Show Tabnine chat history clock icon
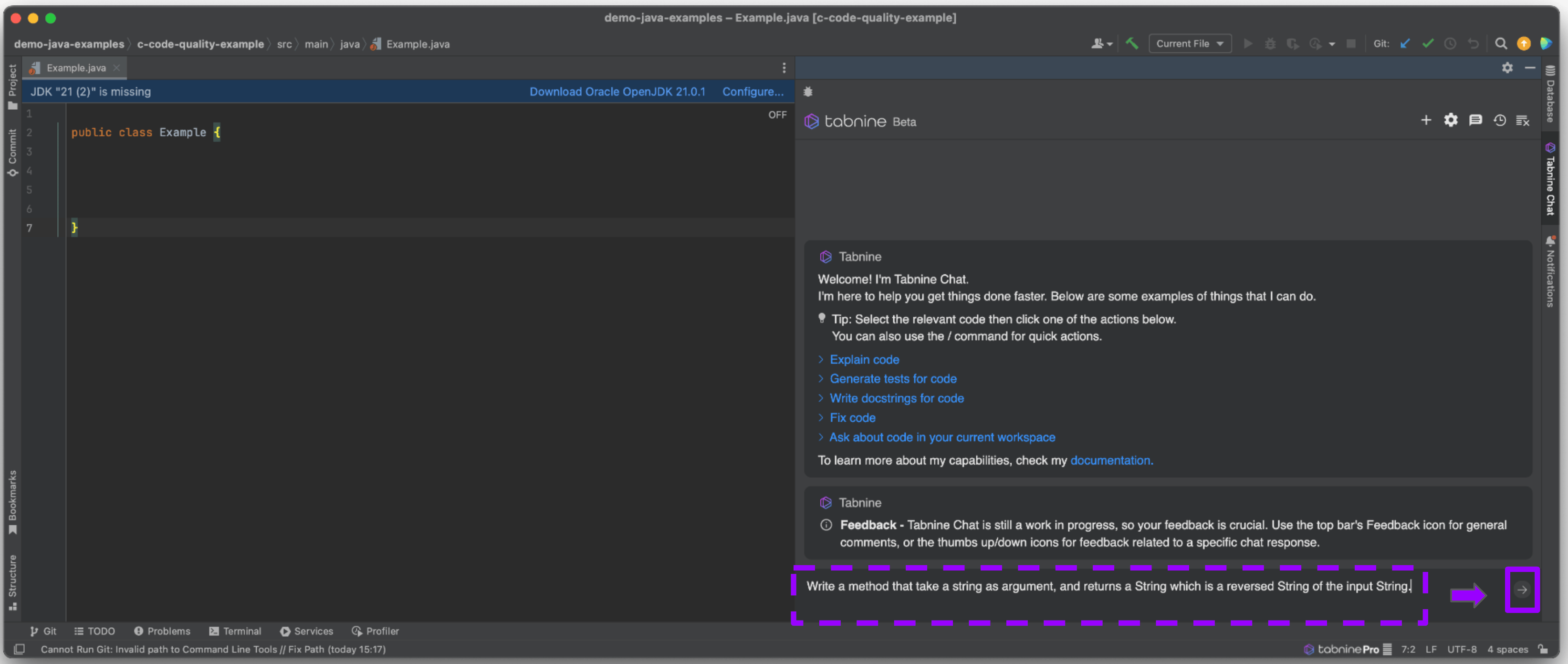This screenshot has height=664, width=1568. [1499, 121]
